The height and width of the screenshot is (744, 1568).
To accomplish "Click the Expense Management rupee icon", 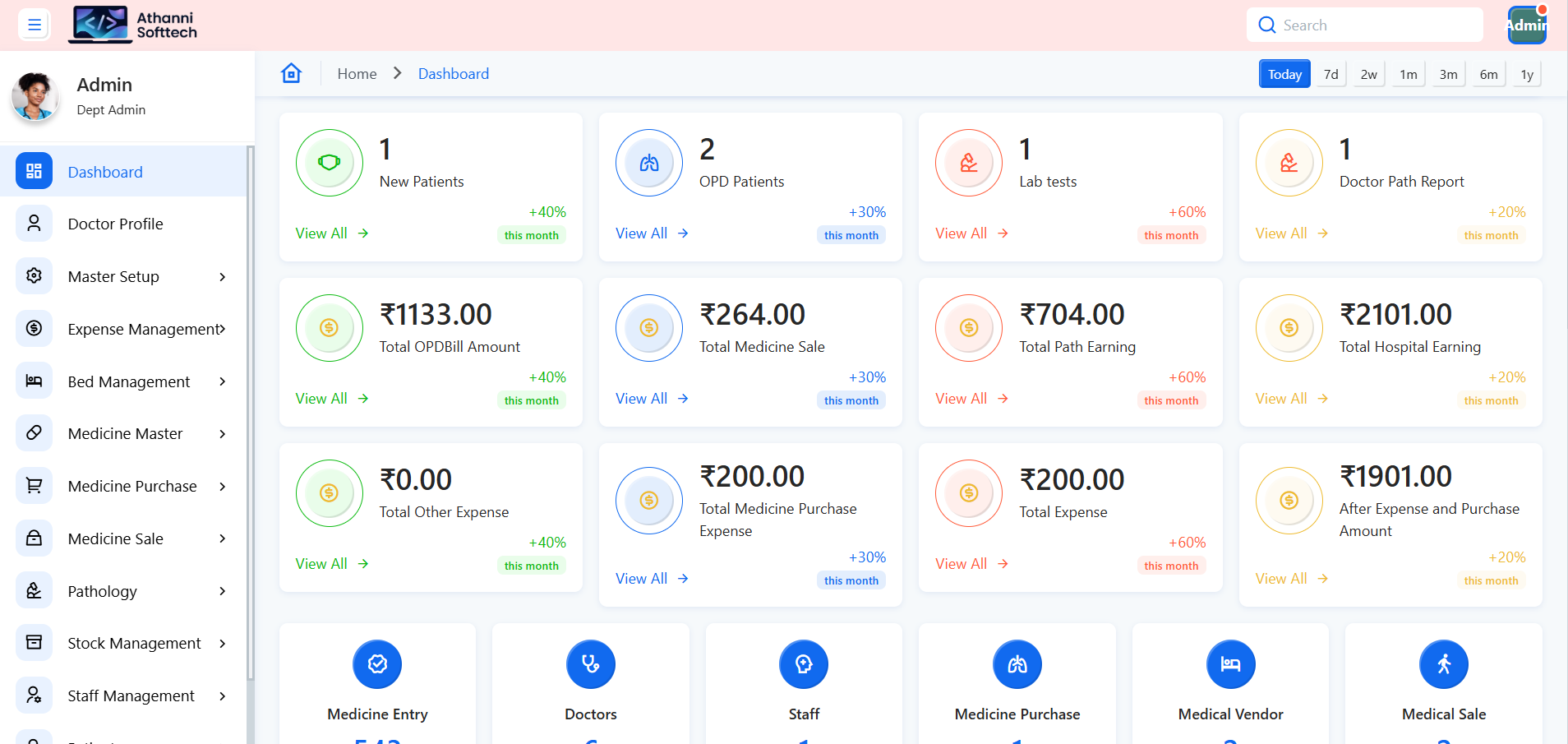I will coord(34,328).
